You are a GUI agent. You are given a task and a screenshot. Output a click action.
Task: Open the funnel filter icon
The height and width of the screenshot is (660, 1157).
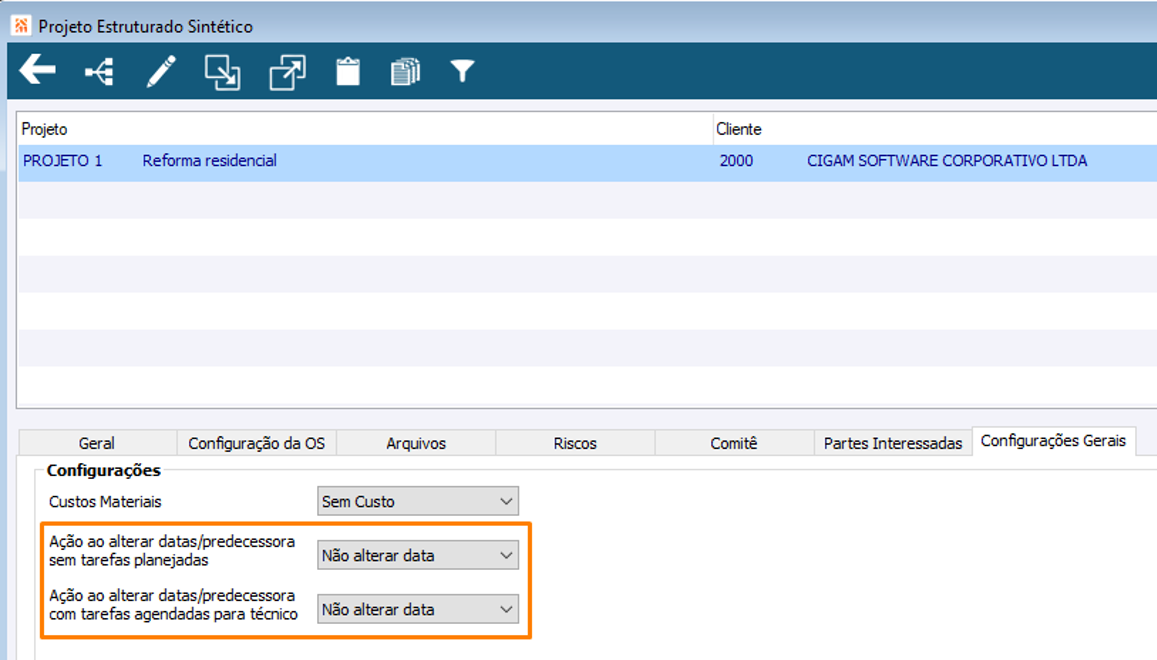pos(462,71)
